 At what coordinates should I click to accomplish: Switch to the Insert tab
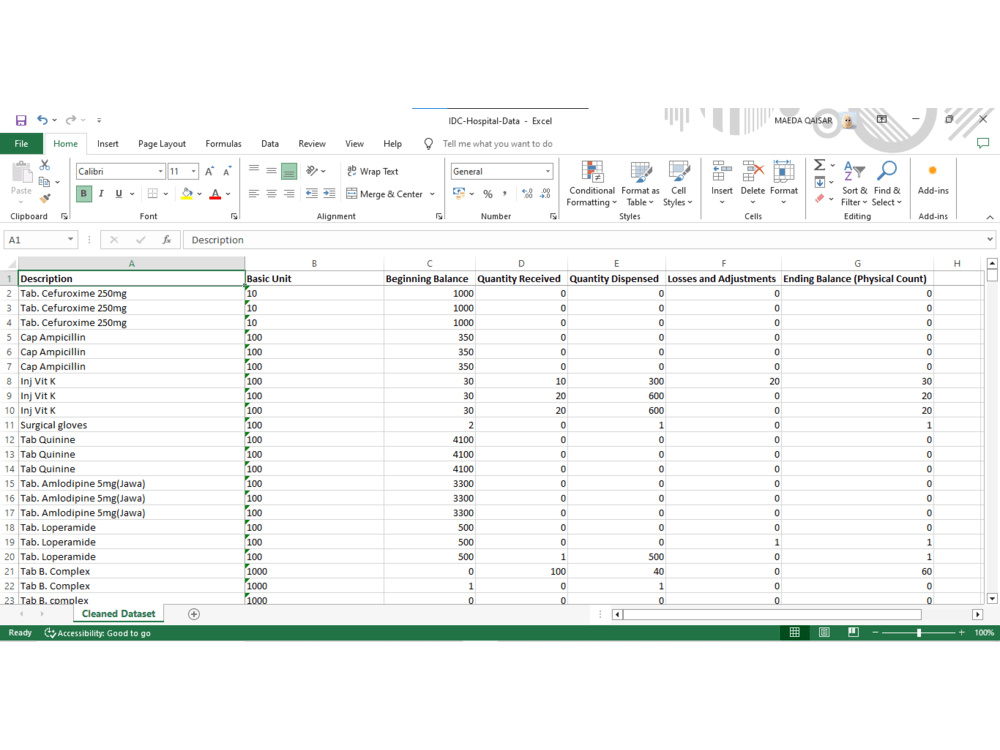click(x=108, y=143)
